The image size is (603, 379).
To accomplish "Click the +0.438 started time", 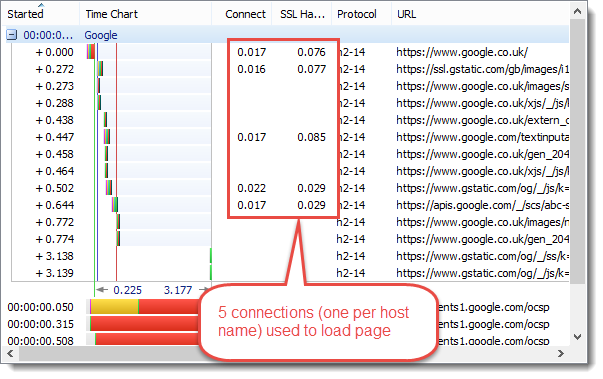I will click(x=54, y=120).
